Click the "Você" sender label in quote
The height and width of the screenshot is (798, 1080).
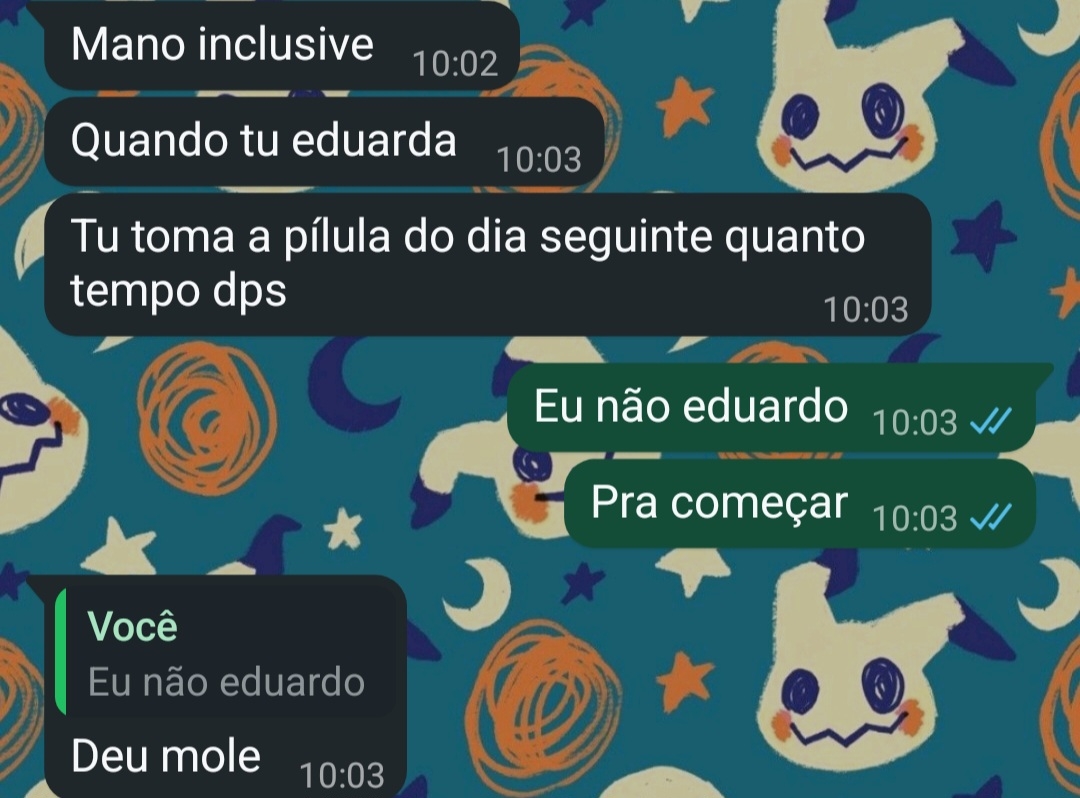132,627
